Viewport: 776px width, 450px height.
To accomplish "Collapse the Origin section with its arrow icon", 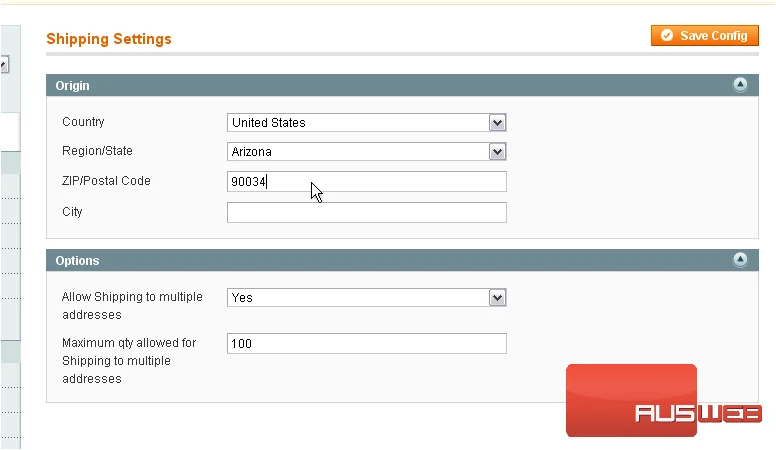I will (x=740, y=85).
